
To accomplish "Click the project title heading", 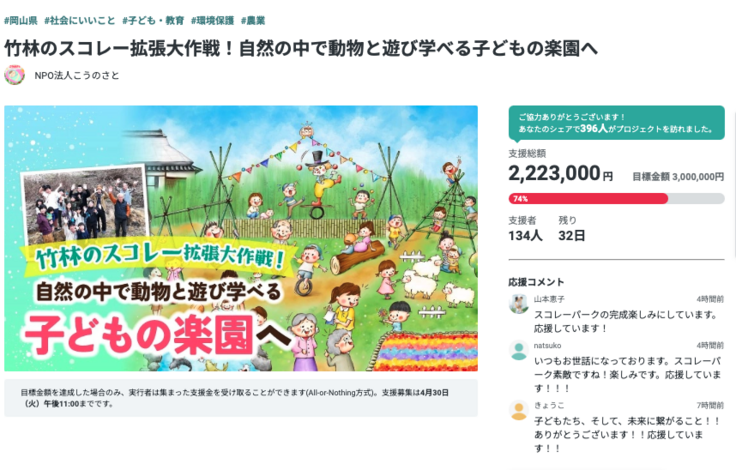I will (x=301, y=48).
